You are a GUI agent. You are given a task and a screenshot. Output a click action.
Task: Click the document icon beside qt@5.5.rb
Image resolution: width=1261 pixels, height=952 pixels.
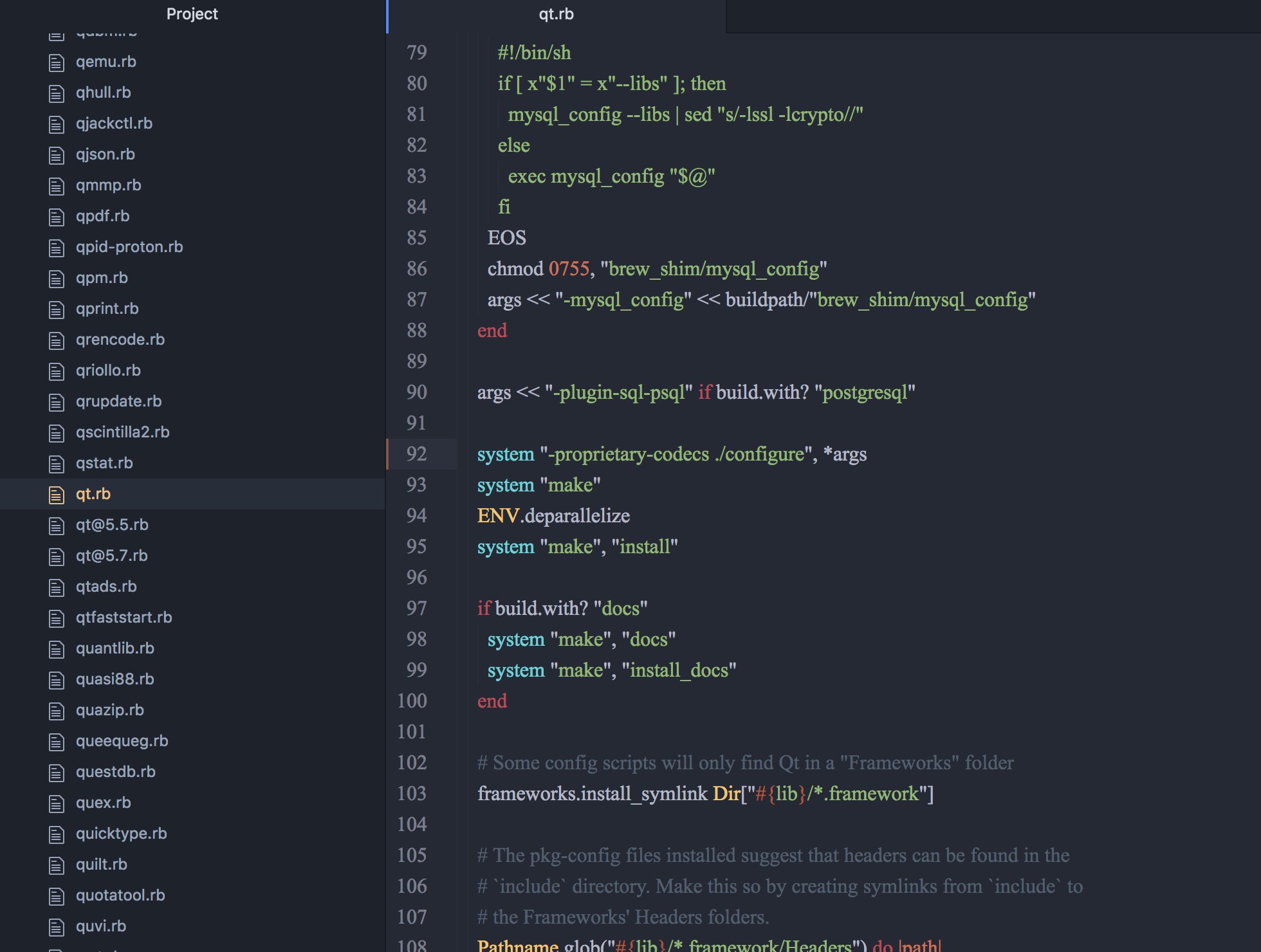coord(56,525)
